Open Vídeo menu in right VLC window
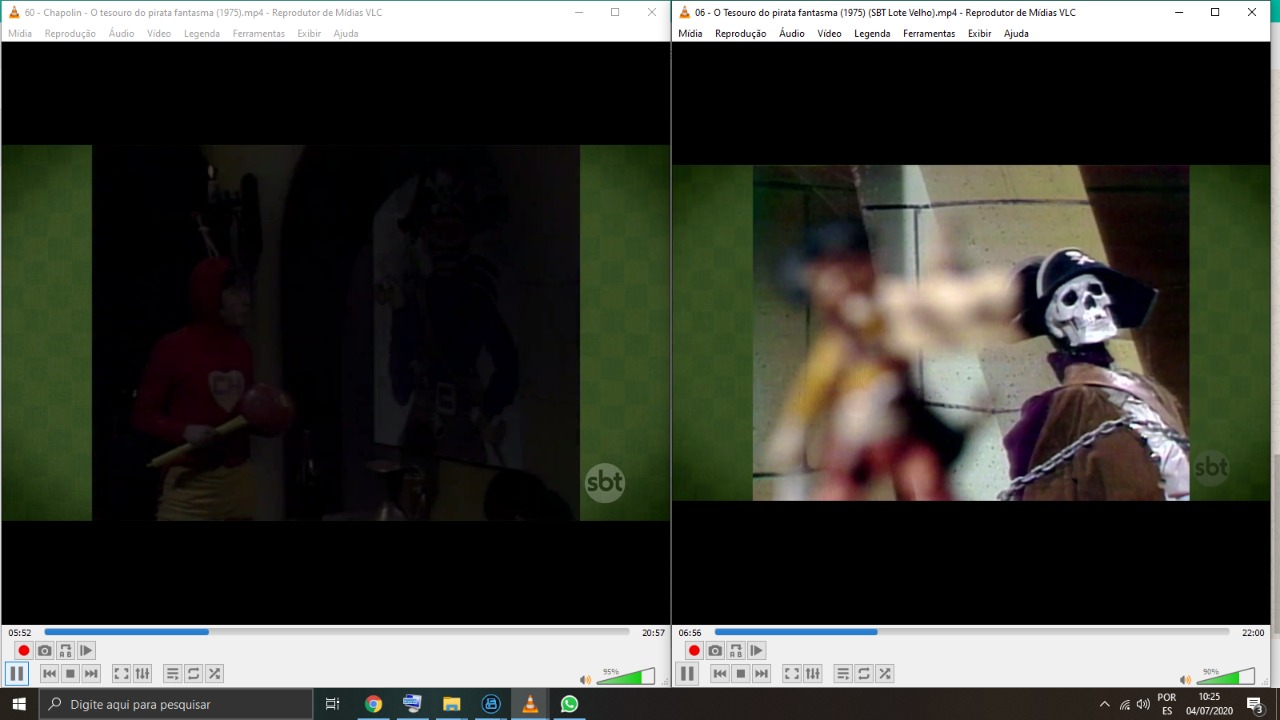 830,33
